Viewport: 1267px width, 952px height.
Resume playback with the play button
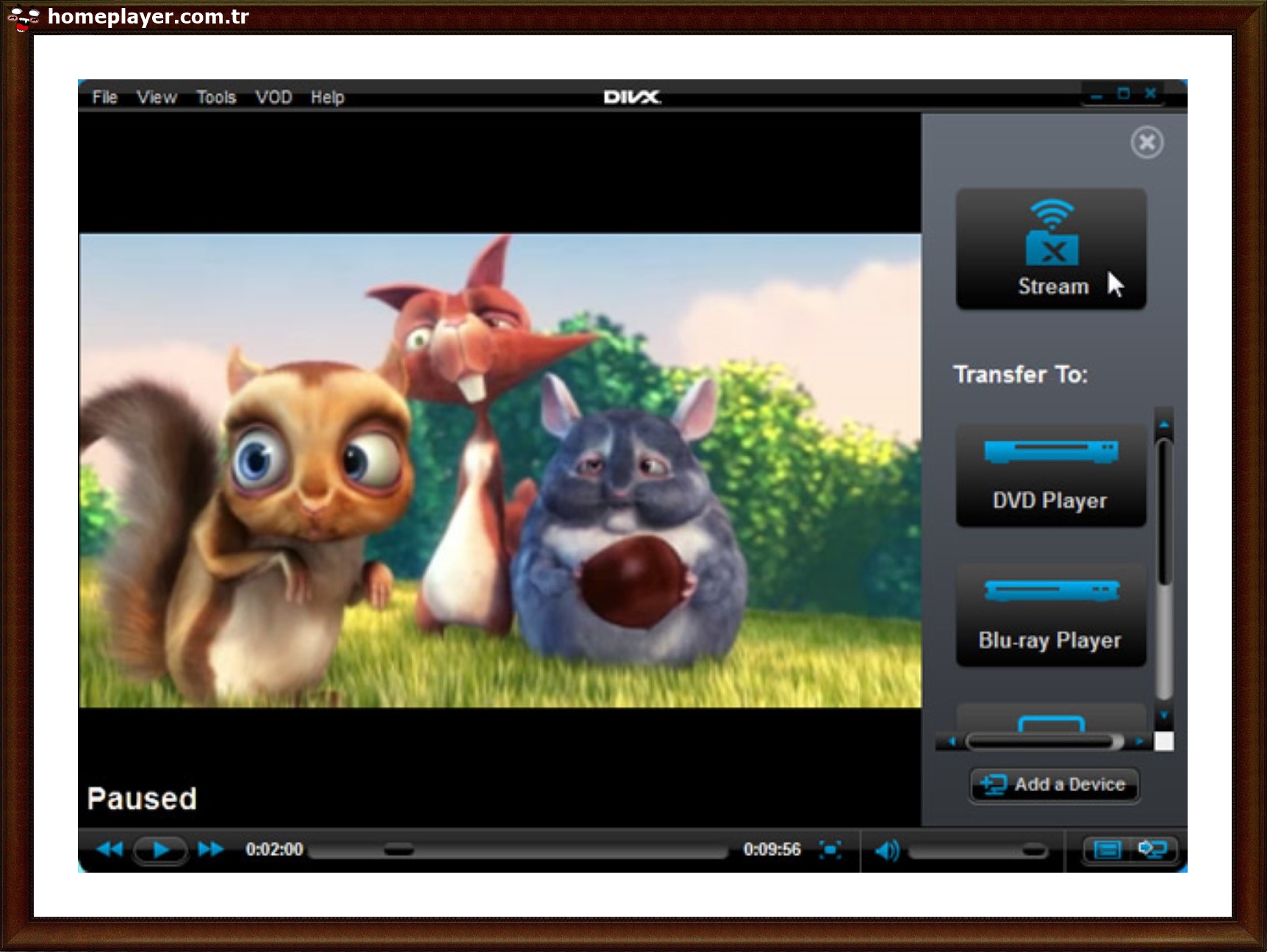pyautogui.click(x=161, y=849)
